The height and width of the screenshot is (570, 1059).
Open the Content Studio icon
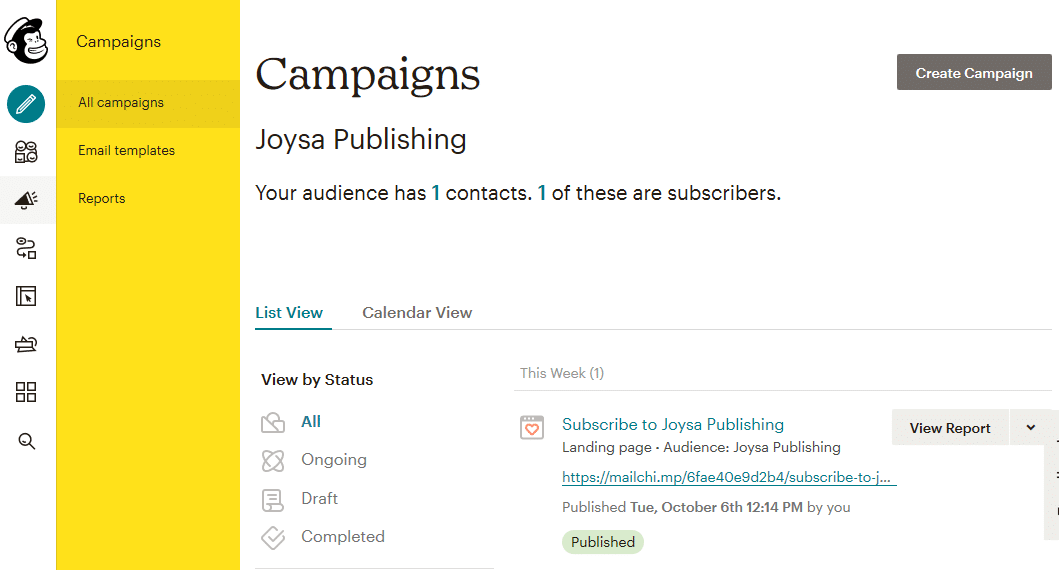26,344
